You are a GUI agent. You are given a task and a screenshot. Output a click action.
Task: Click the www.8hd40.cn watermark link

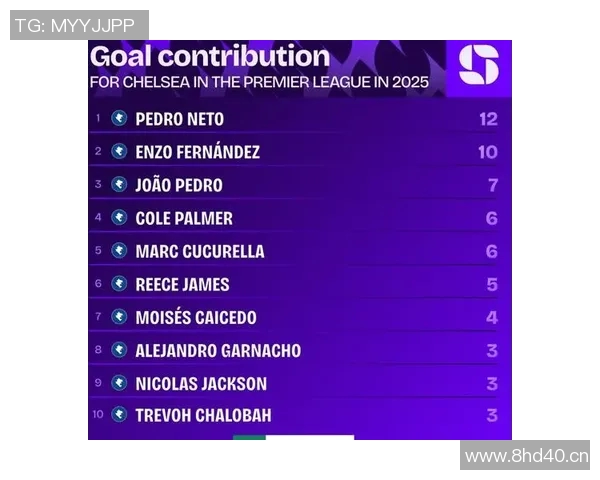point(526,456)
